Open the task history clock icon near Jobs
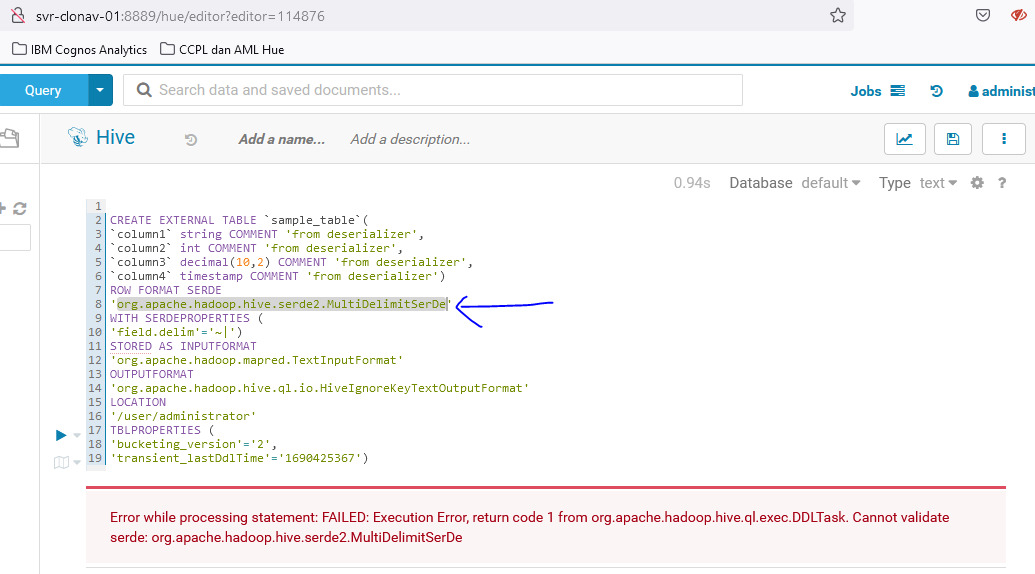The height and width of the screenshot is (574, 1035). pyautogui.click(x=936, y=91)
